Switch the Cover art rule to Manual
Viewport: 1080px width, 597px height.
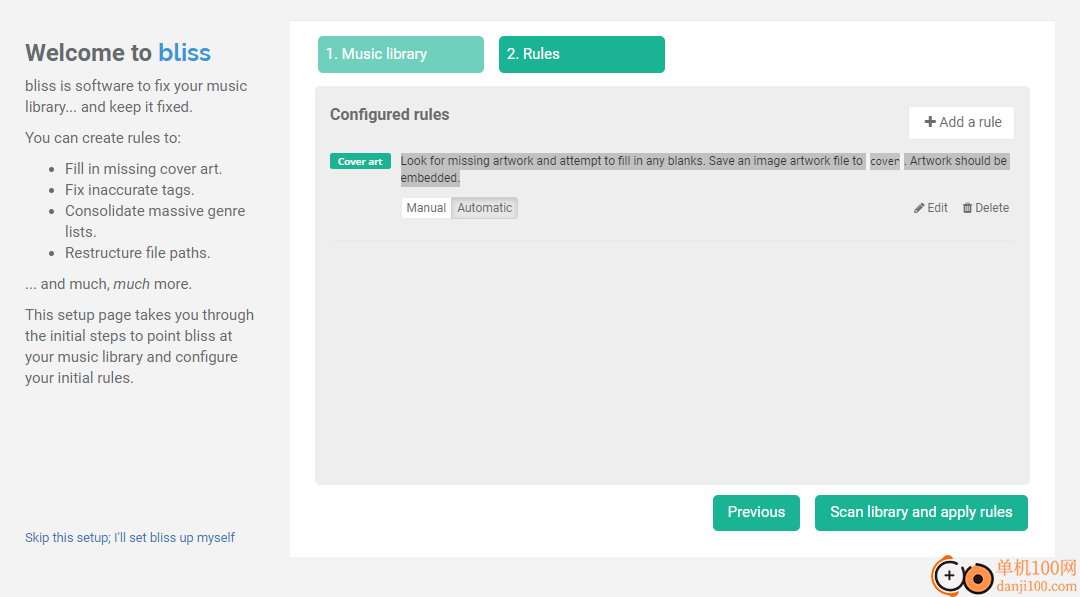(x=426, y=208)
